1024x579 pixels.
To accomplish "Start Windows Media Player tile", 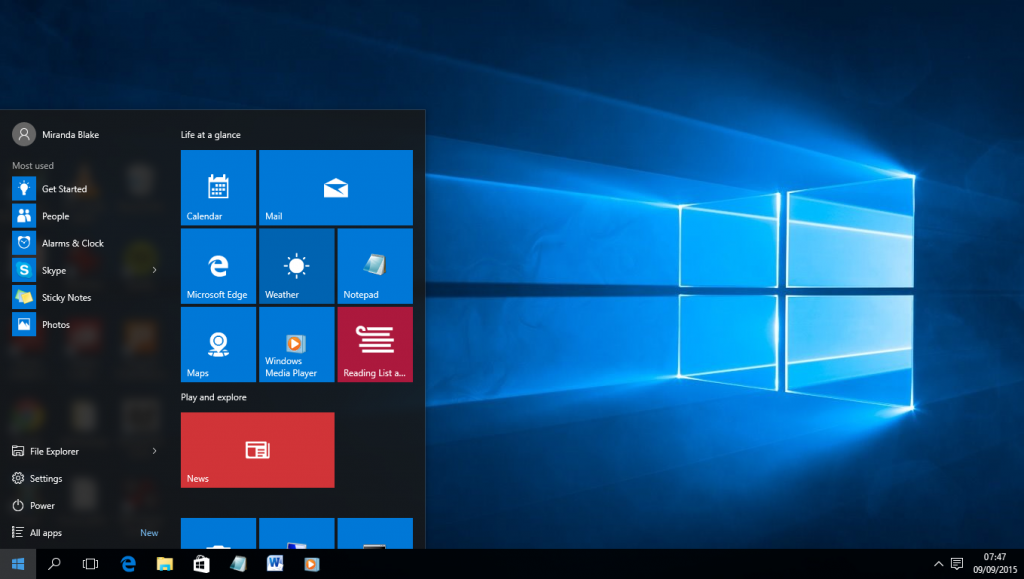I will coord(296,344).
